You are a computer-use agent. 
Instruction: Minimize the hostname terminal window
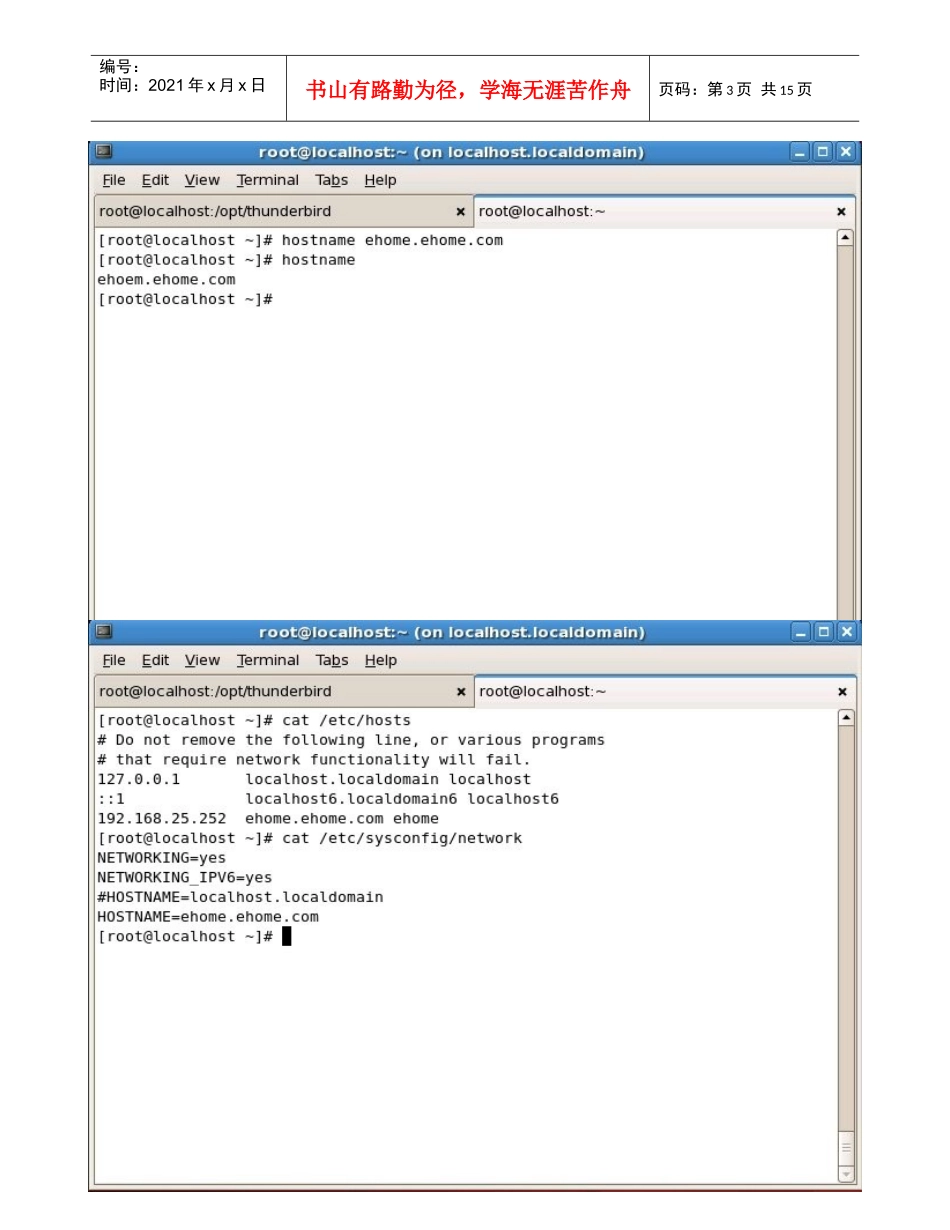[x=800, y=152]
